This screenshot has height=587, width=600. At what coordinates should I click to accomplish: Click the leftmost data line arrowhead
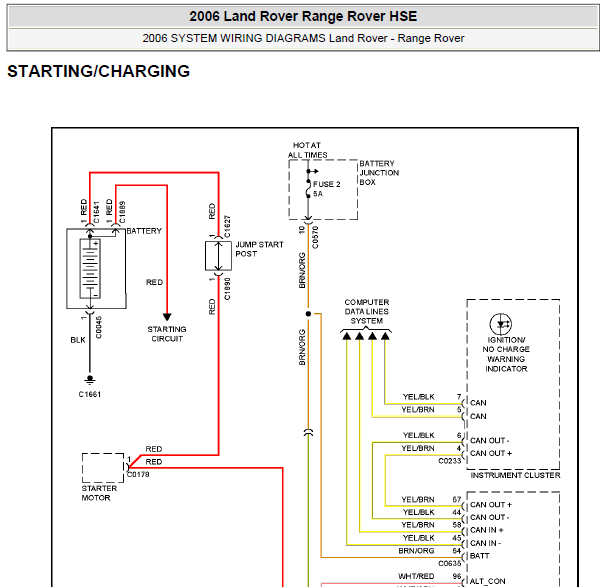coord(347,336)
